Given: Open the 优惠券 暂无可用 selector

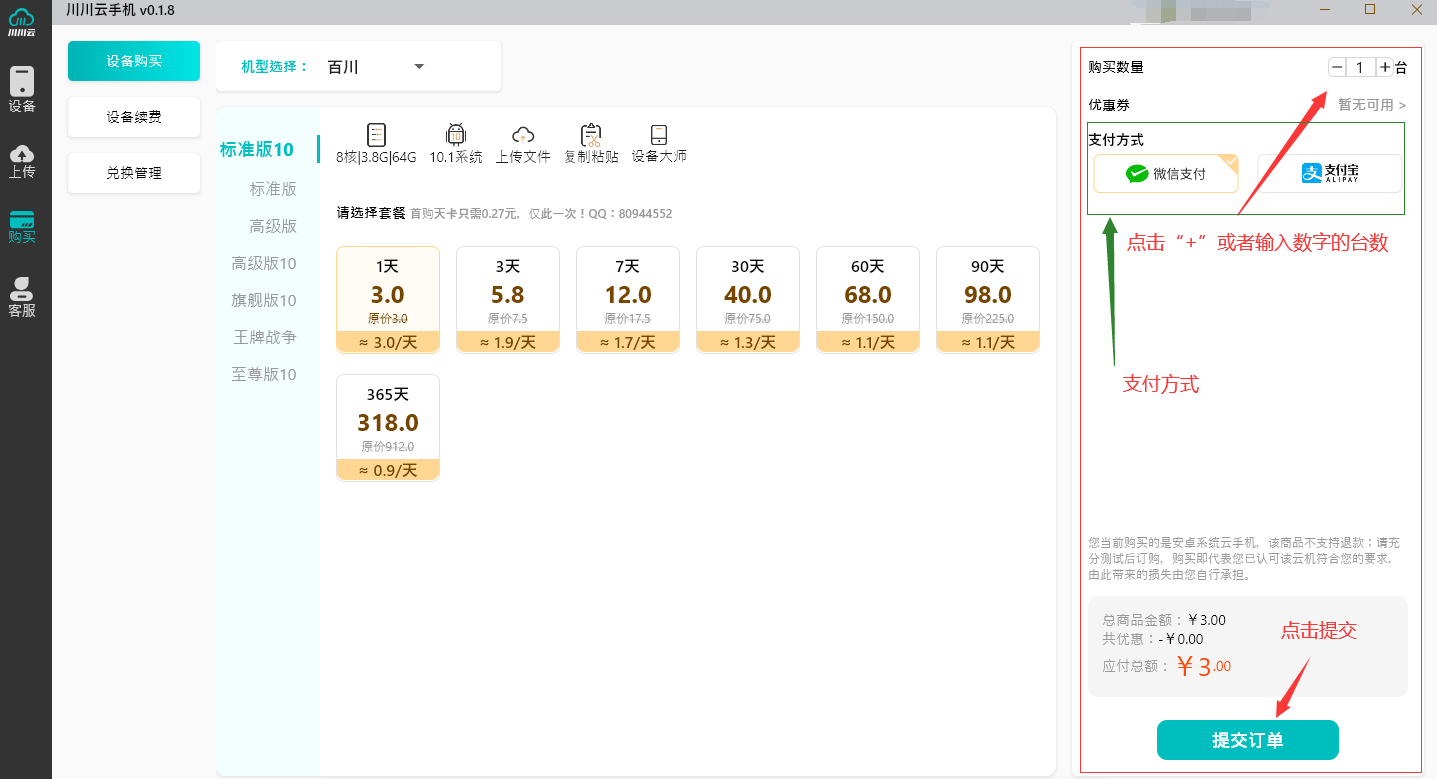Looking at the screenshot, I should tap(1372, 105).
